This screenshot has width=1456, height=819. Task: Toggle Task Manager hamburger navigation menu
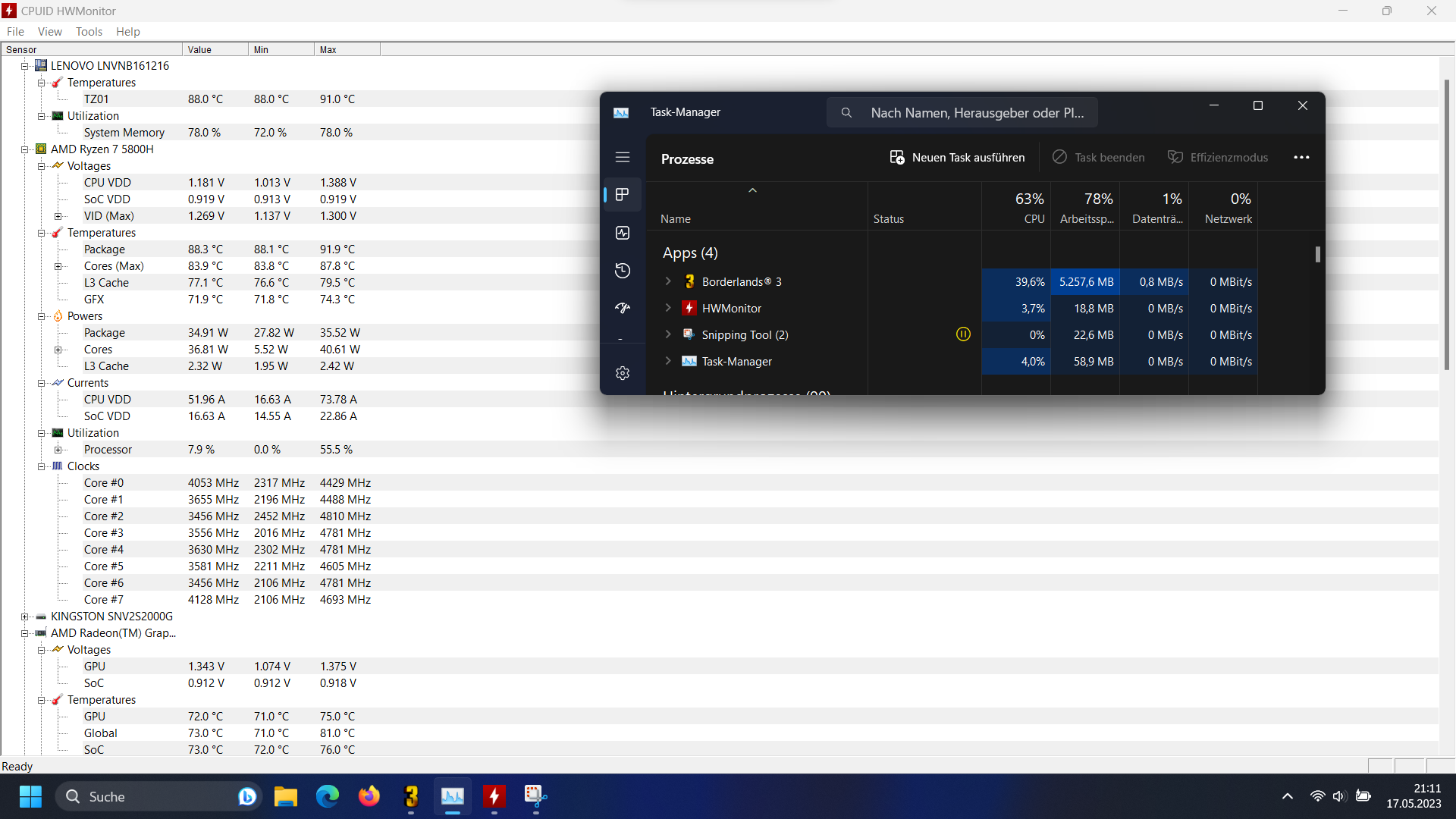click(x=623, y=157)
